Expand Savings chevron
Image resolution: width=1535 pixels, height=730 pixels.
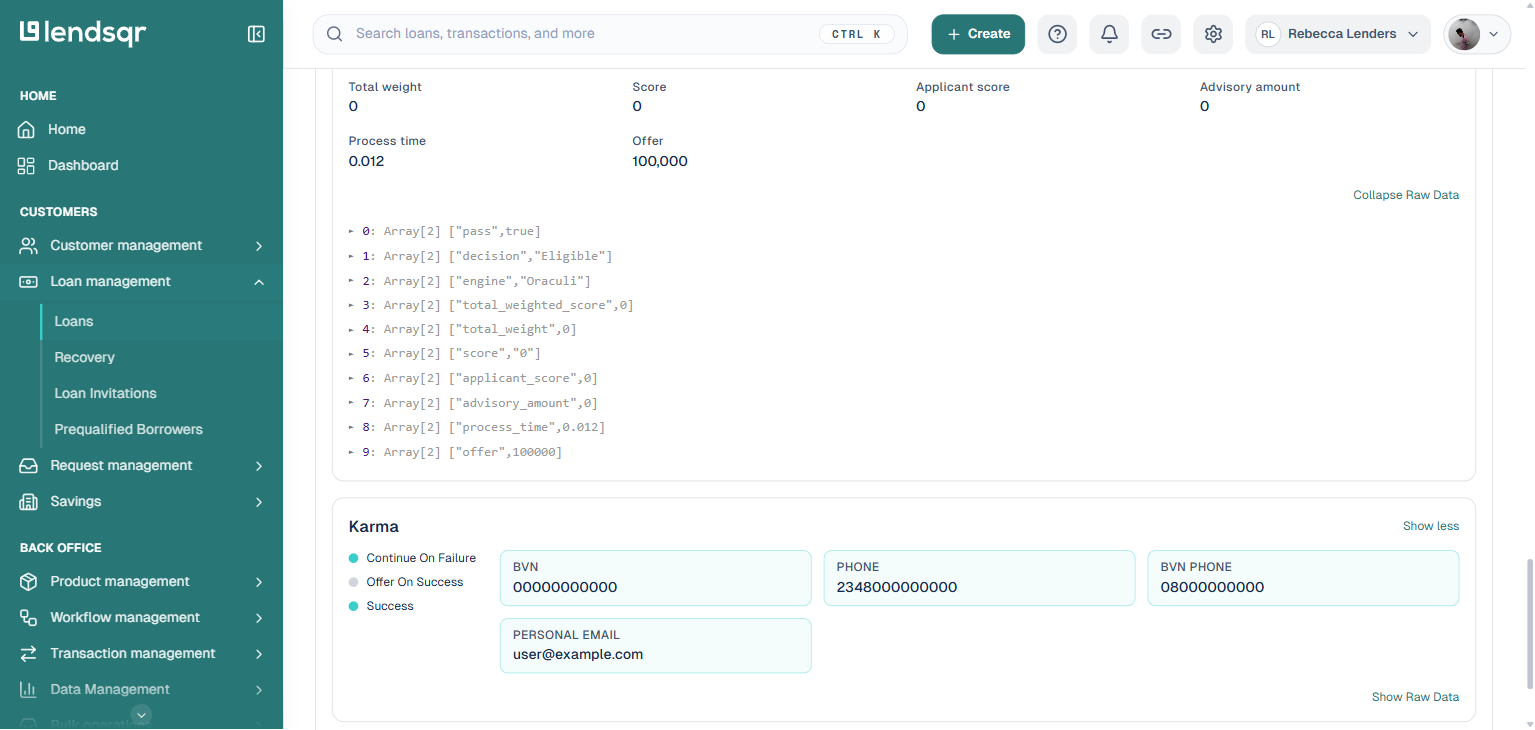[x=259, y=501]
